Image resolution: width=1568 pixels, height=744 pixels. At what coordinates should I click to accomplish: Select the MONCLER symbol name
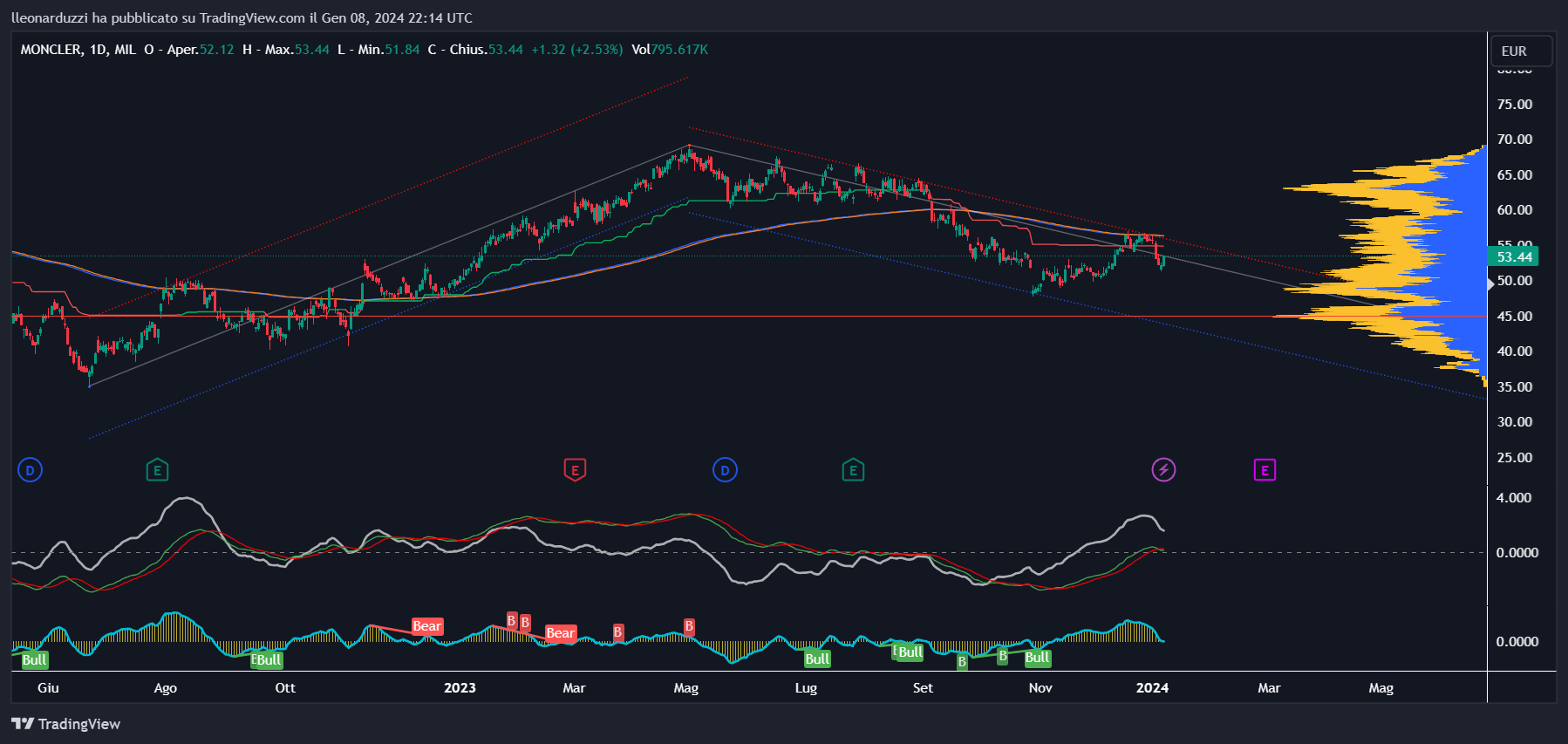coord(51,50)
